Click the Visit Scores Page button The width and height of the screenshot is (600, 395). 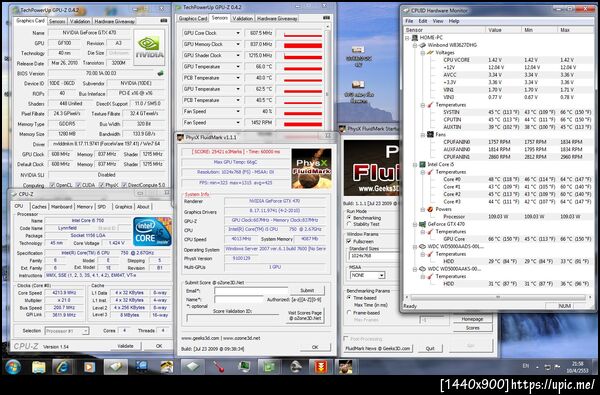click(x=305, y=316)
